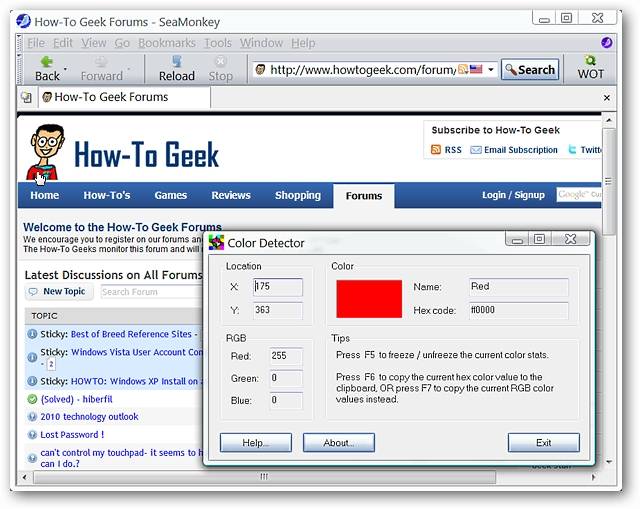Select the How-To Geek Forums browser tab

tap(124, 97)
